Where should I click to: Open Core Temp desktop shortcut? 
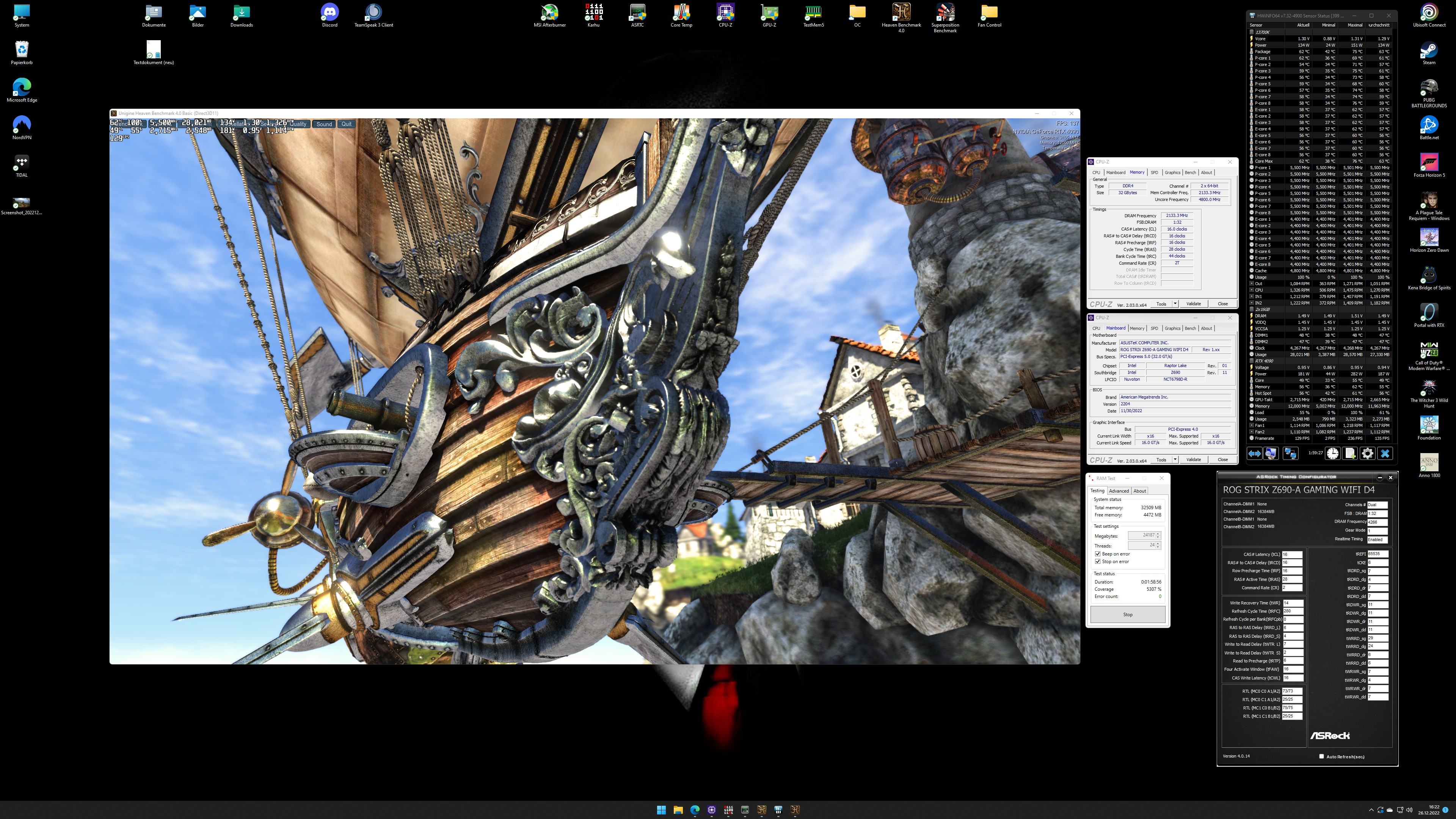coord(681,15)
